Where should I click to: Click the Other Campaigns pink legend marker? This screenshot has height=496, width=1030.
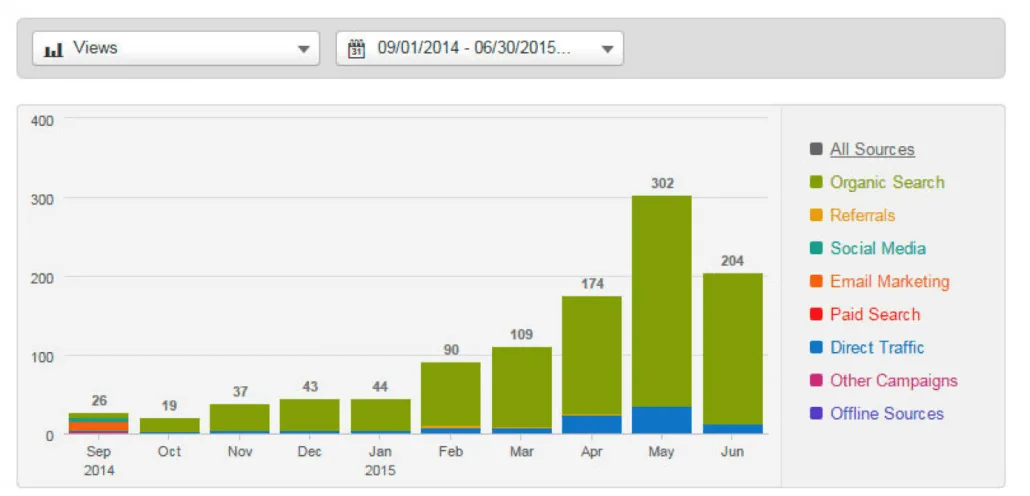point(816,381)
